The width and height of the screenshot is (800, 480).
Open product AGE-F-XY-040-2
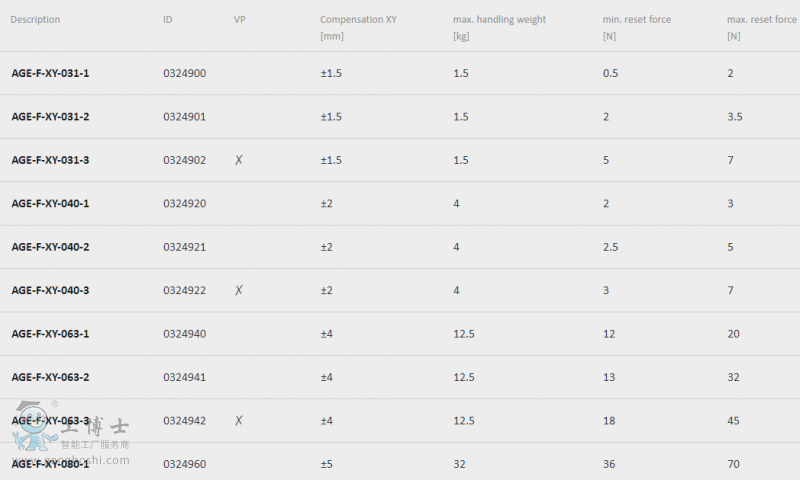click(50, 247)
